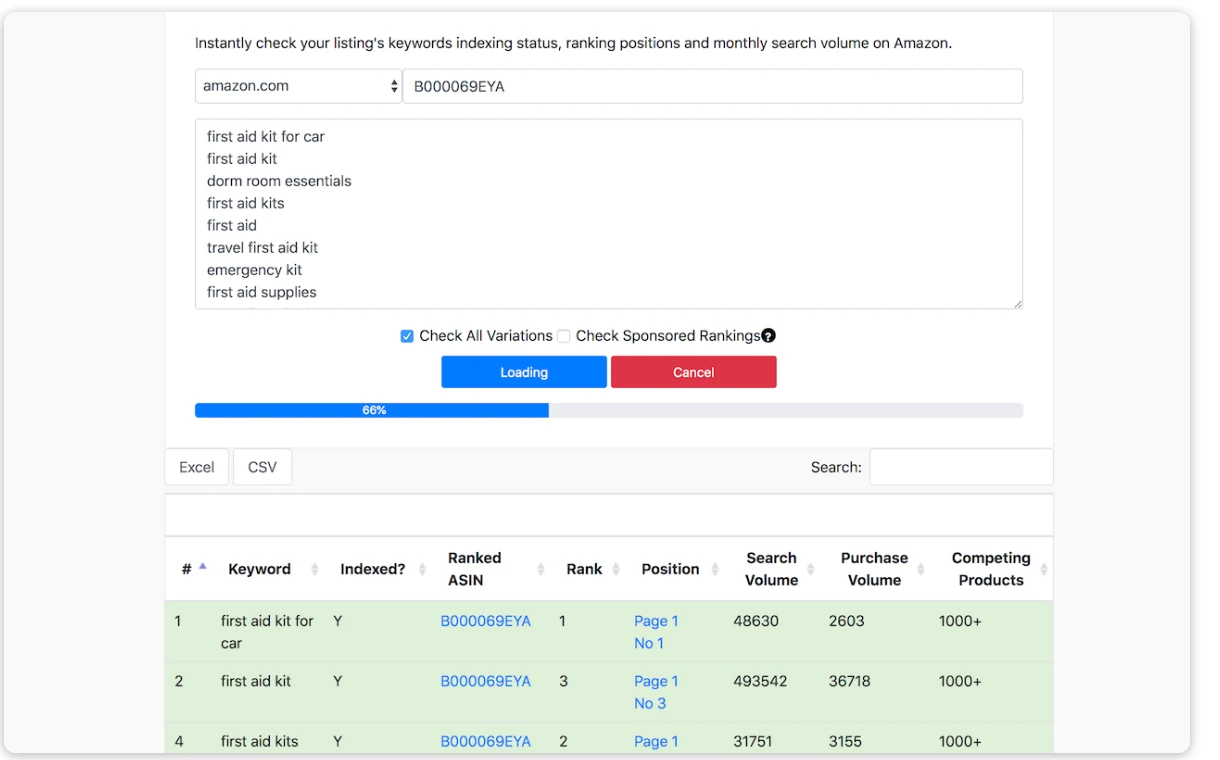Open B000069EYA link in first aid kit for car row
This screenshot has width=1220, height=760.
[x=486, y=621]
